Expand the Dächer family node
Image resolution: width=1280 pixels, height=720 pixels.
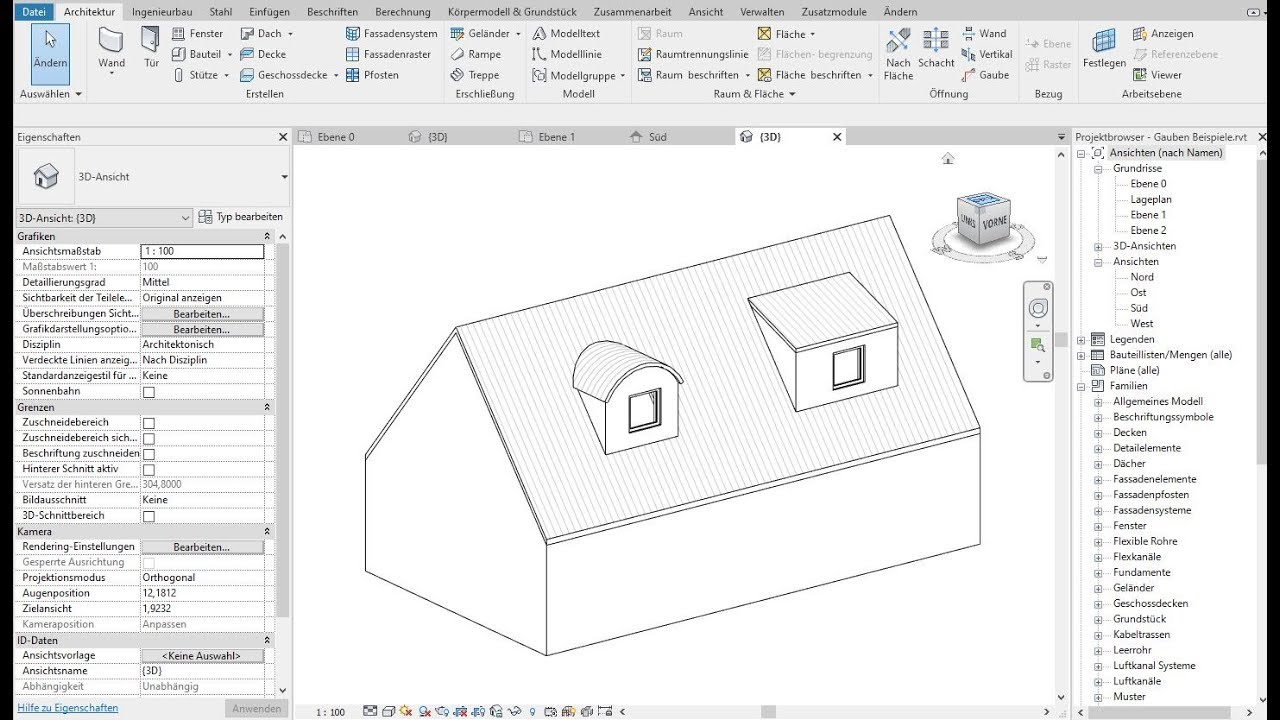point(1098,464)
